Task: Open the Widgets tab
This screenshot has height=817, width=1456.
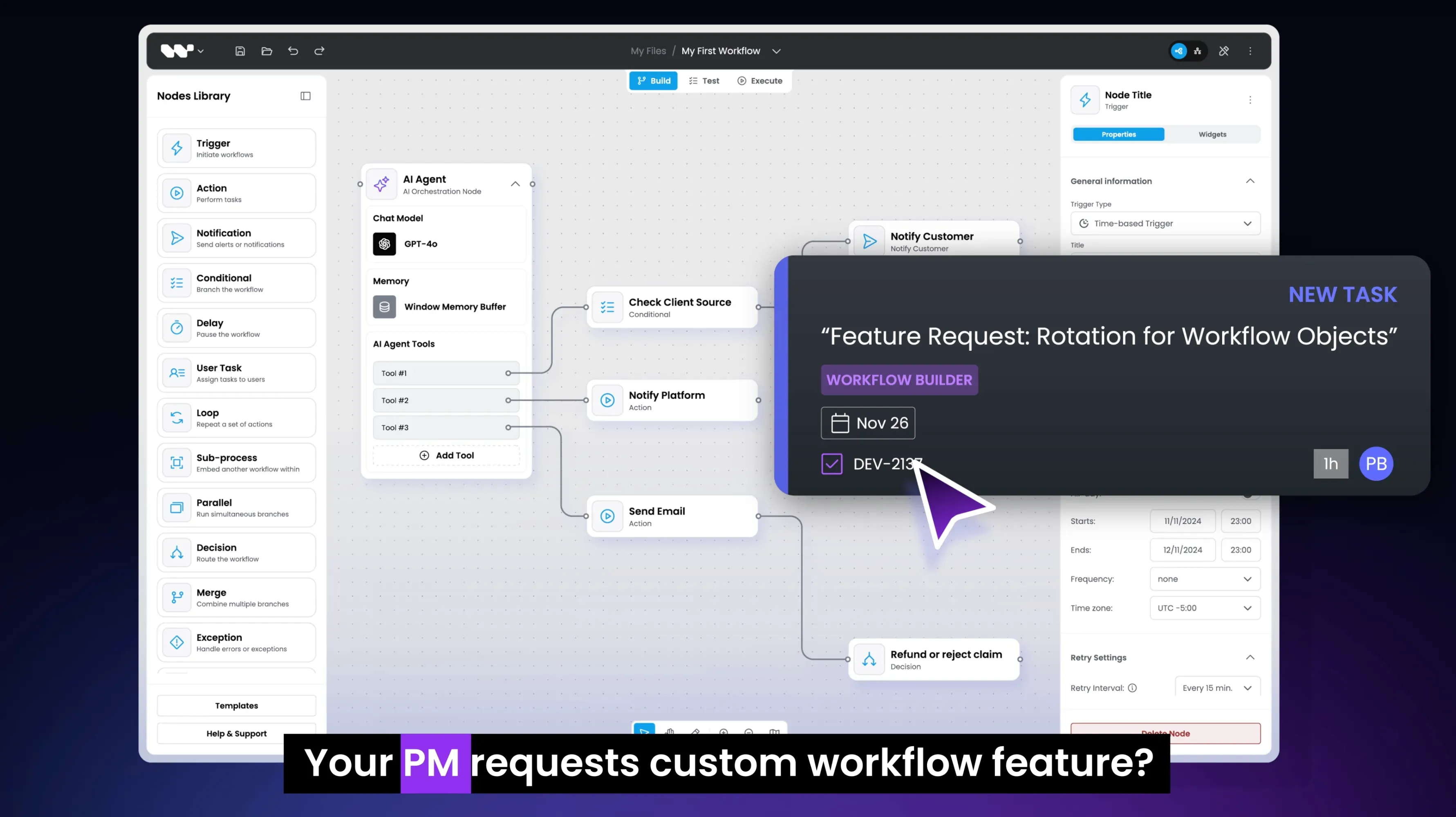Action: (1212, 135)
